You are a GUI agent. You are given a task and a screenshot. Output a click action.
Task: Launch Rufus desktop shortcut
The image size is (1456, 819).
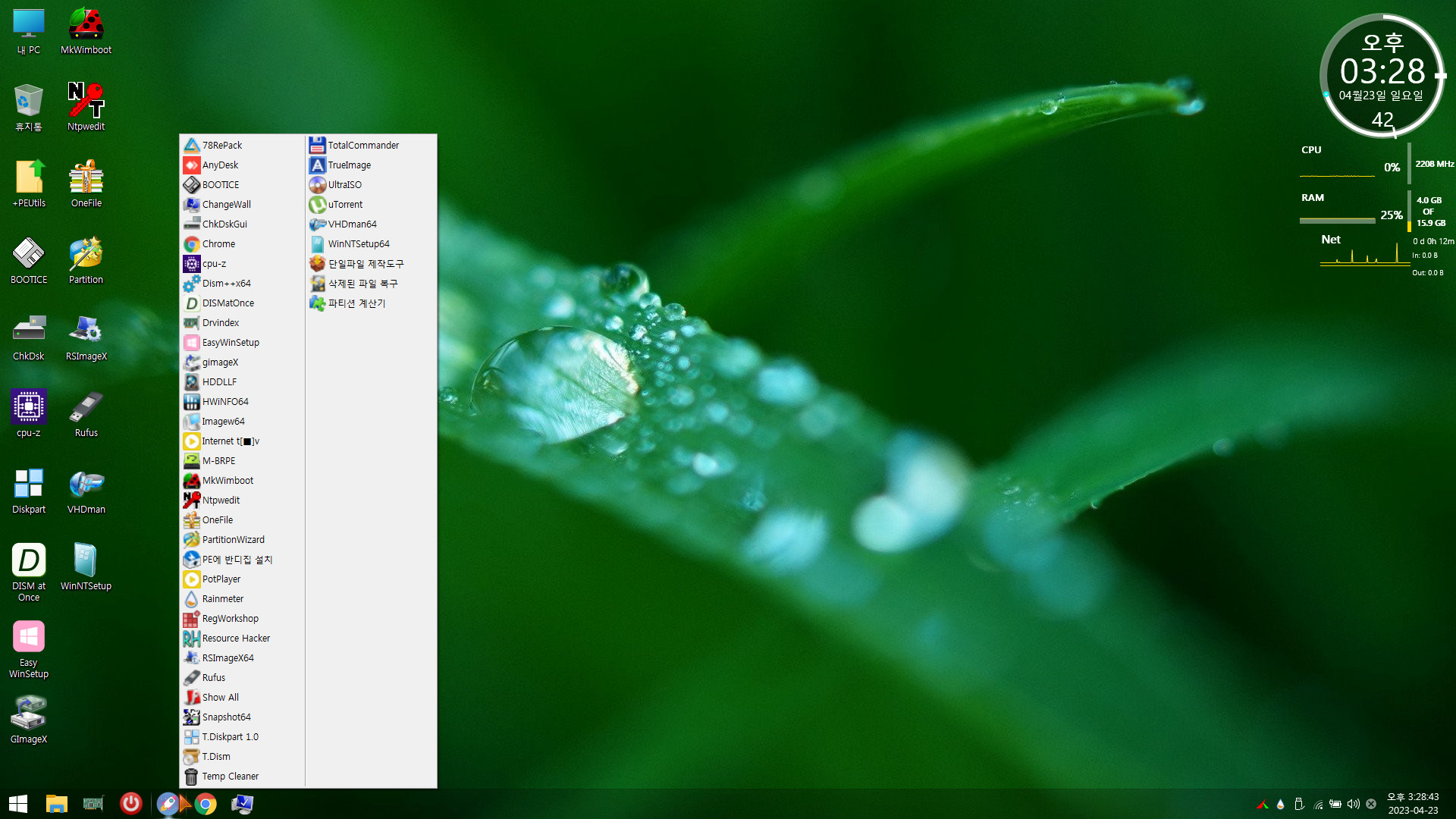coord(86,413)
